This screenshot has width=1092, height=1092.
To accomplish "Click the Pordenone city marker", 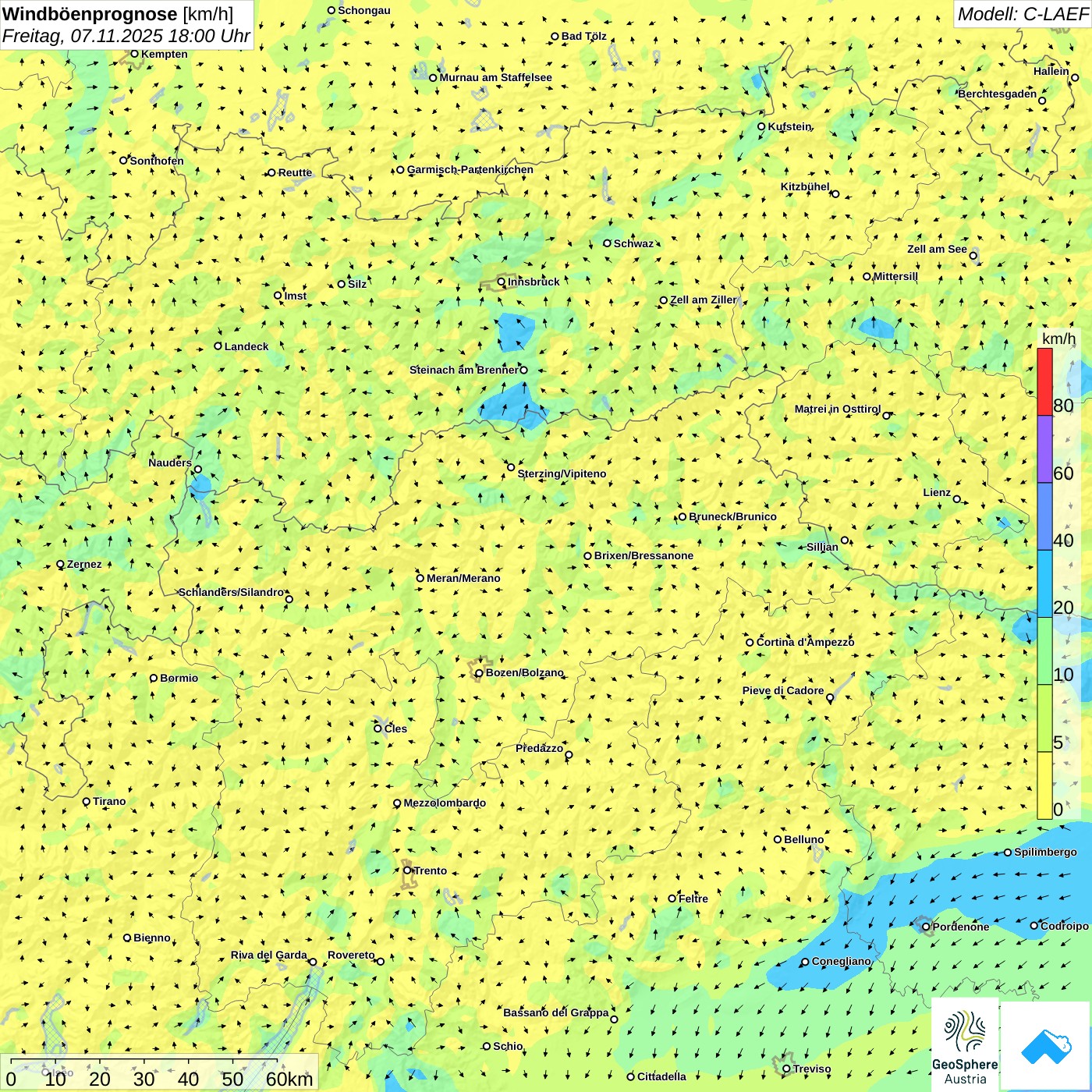I will (x=926, y=927).
